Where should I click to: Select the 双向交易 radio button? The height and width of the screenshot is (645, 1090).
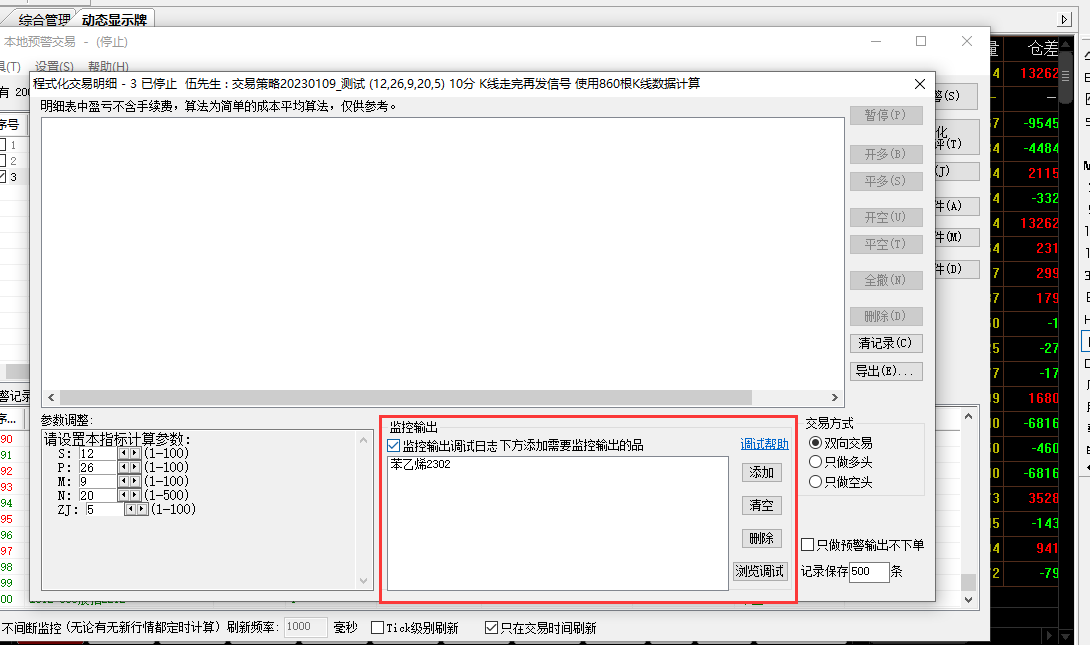(815, 443)
